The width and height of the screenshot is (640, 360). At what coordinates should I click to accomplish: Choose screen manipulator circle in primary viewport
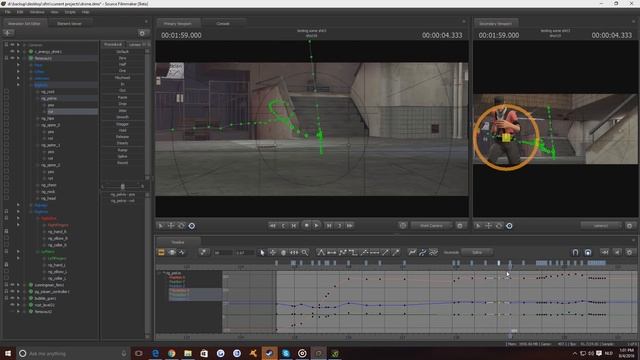[191, 226]
